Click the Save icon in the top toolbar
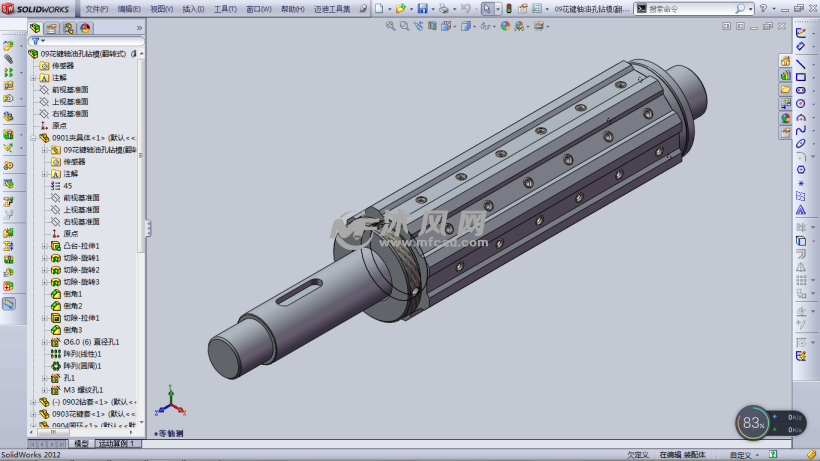This screenshot has width=820, height=461. (422, 8)
